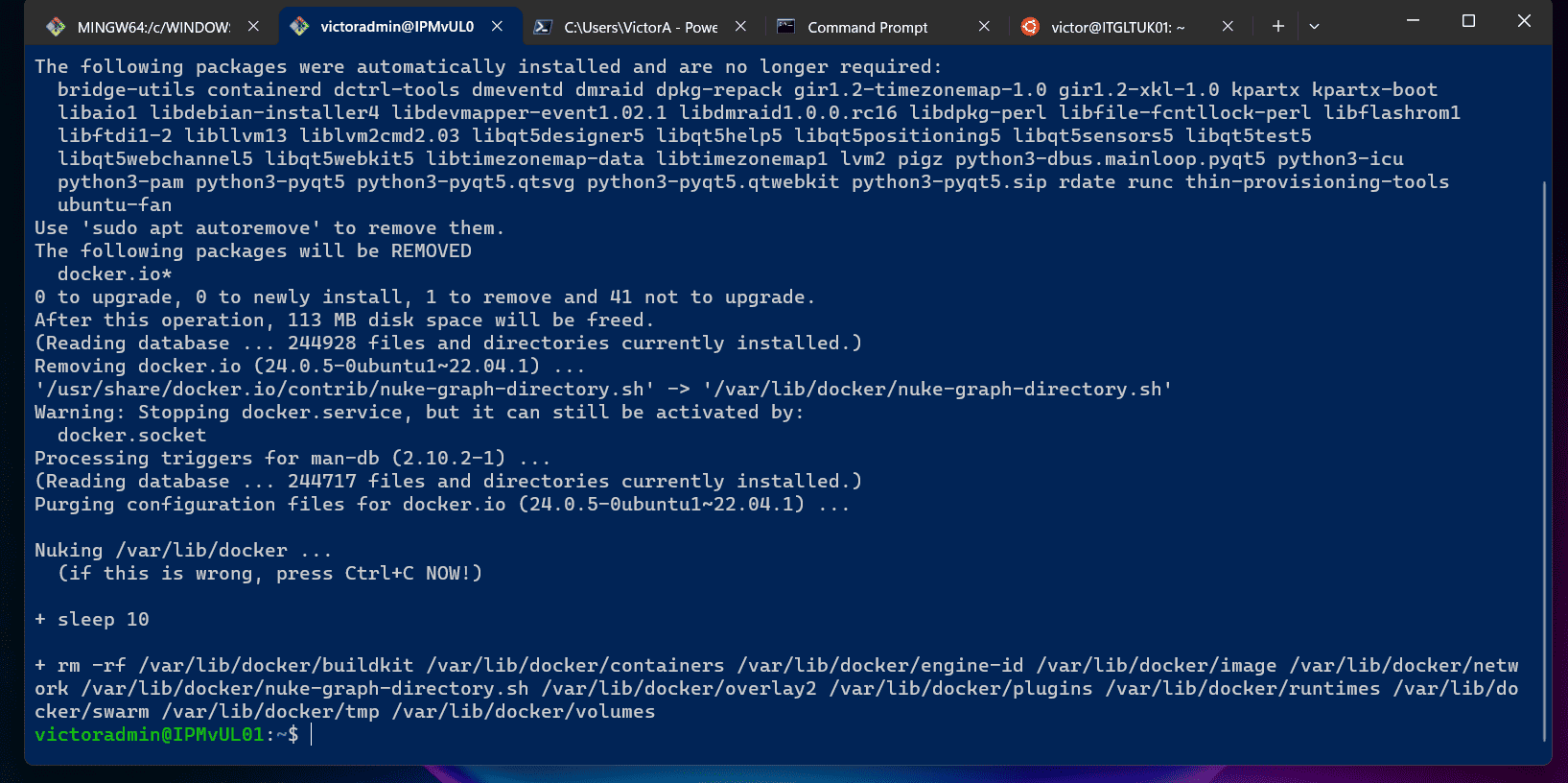Click the 'docker.socket' line
Viewport: 1568px width, 783px height.
pos(132,435)
